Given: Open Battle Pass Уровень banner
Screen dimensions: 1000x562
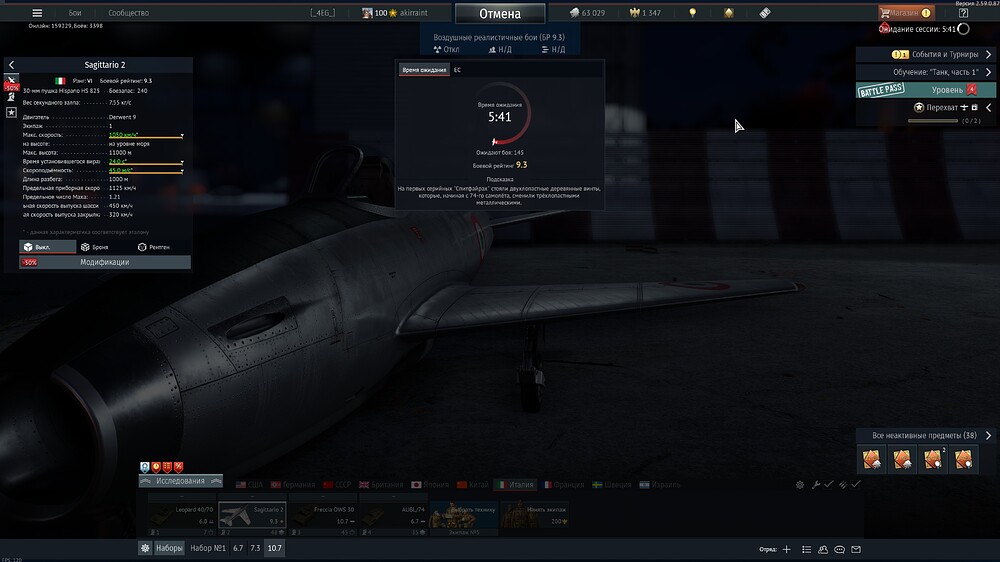Looking at the screenshot, I should 926,90.
